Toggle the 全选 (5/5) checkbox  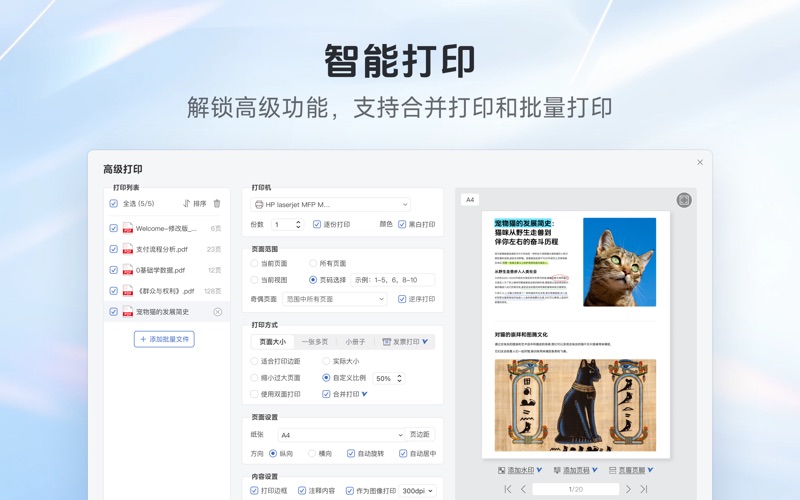click(x=113, y=204)
